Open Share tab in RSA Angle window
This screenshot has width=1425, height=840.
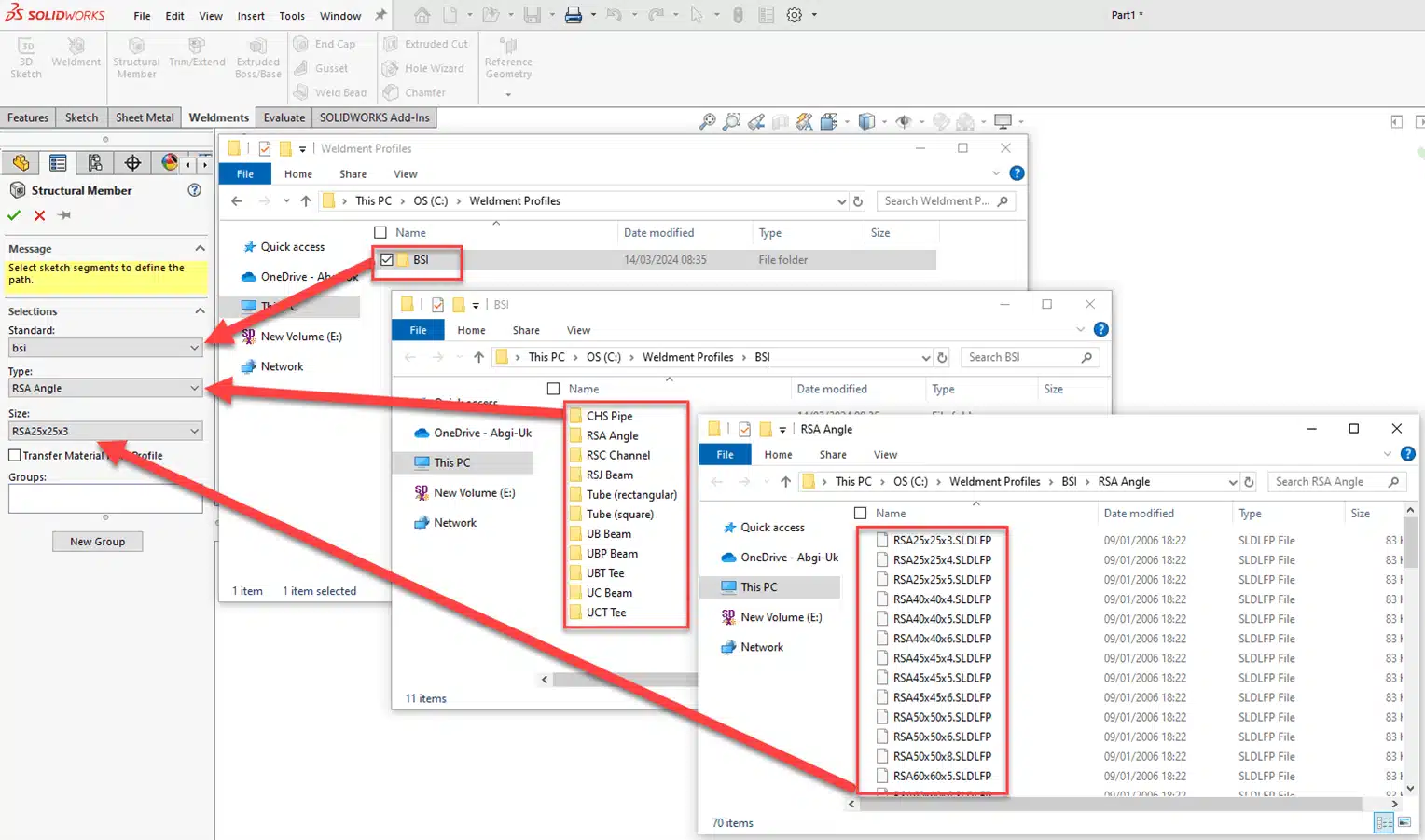pos(833,455)
